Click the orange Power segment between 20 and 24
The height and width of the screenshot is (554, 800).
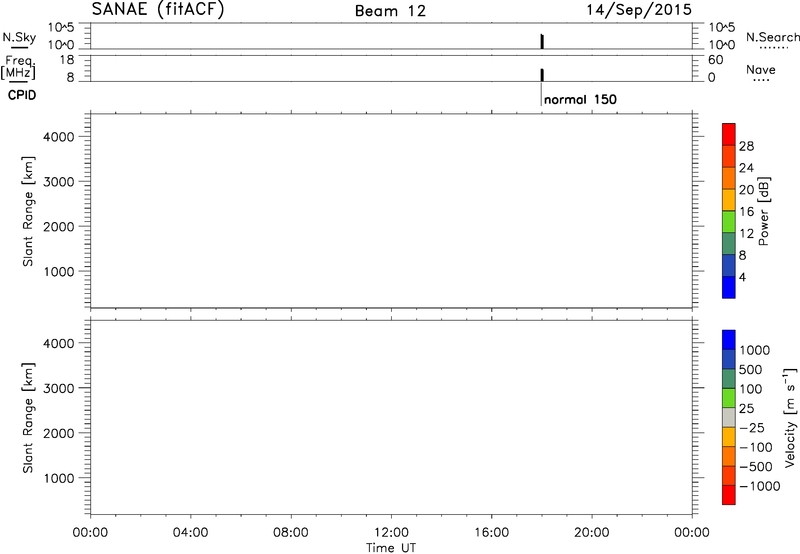pos(729,178)
